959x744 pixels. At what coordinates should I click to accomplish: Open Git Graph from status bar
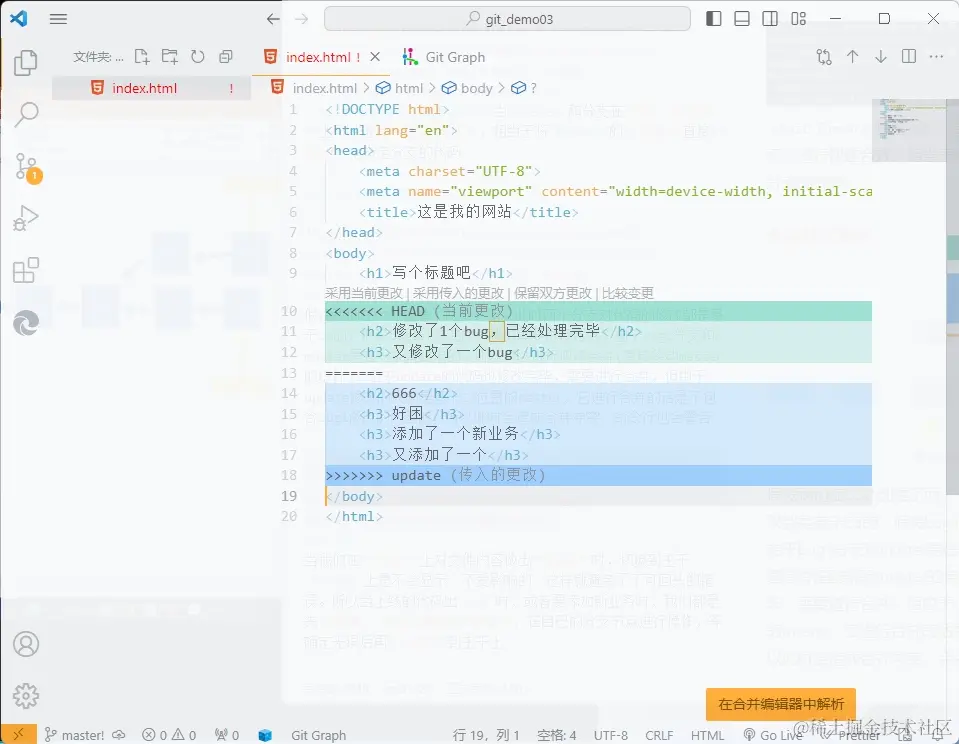pos(318,735)
